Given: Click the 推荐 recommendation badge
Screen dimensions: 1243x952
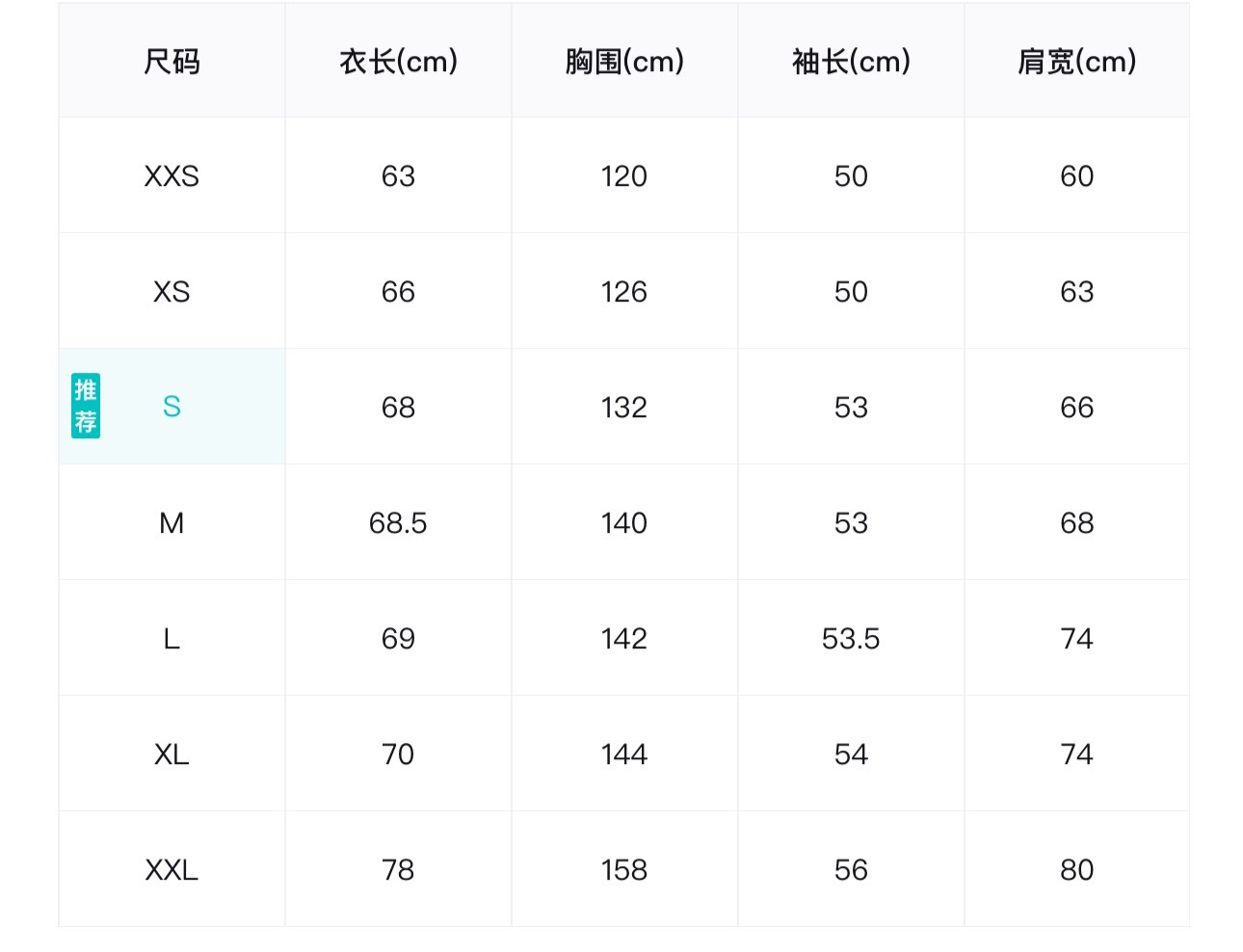Looking at the screenshot, I should [86, 406].
